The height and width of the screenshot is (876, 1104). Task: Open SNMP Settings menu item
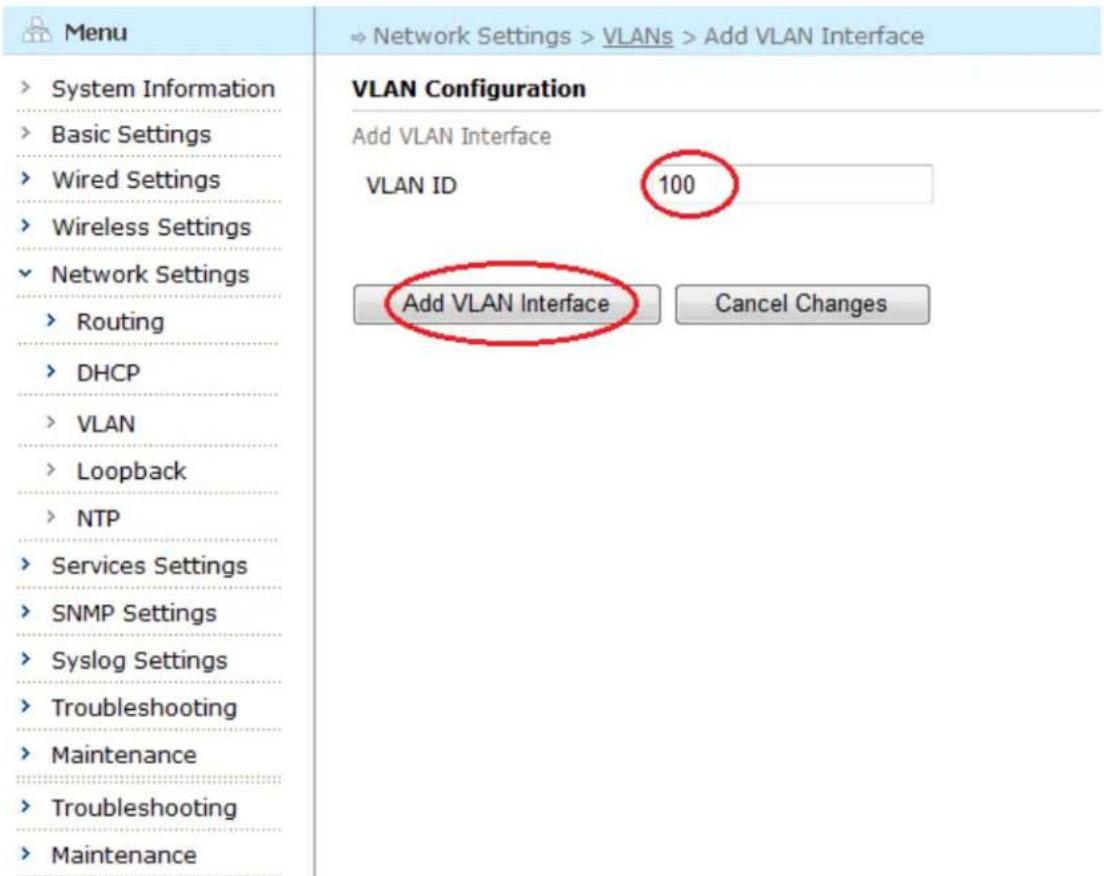click(x=134, y=613)
